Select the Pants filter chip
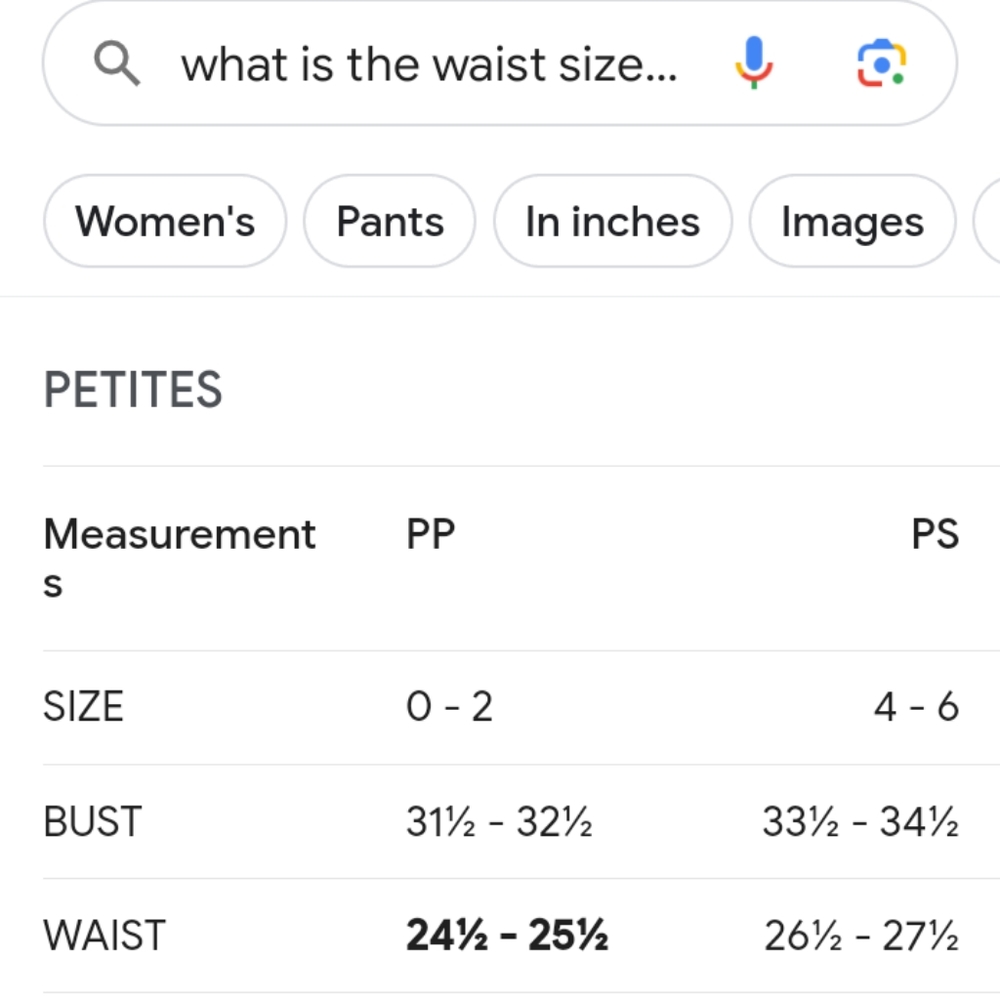 (x=390, y=221)
